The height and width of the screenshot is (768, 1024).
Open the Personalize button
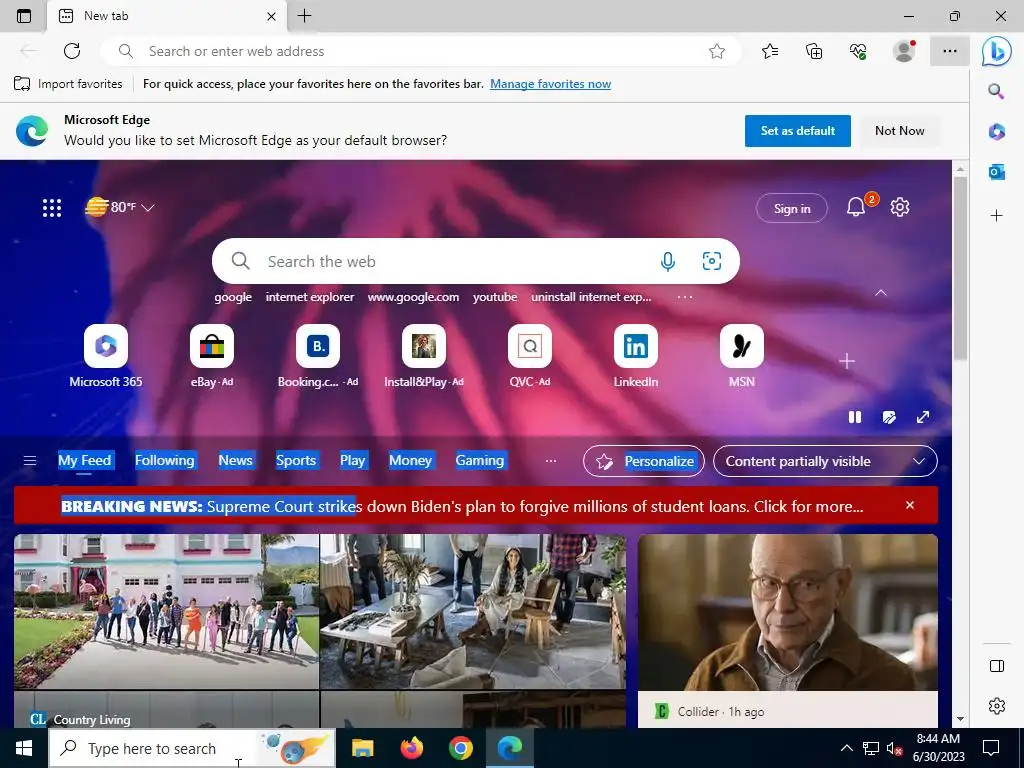(x=643, y=461)
